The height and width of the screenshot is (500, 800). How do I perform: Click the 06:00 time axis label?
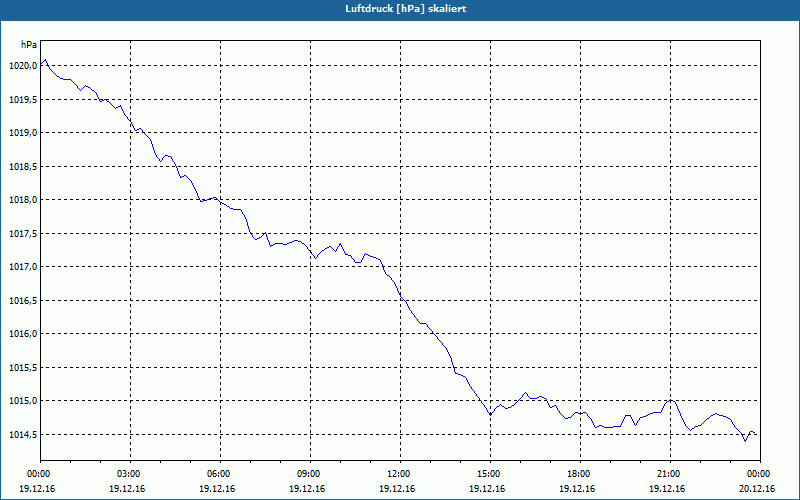point(220,473)
